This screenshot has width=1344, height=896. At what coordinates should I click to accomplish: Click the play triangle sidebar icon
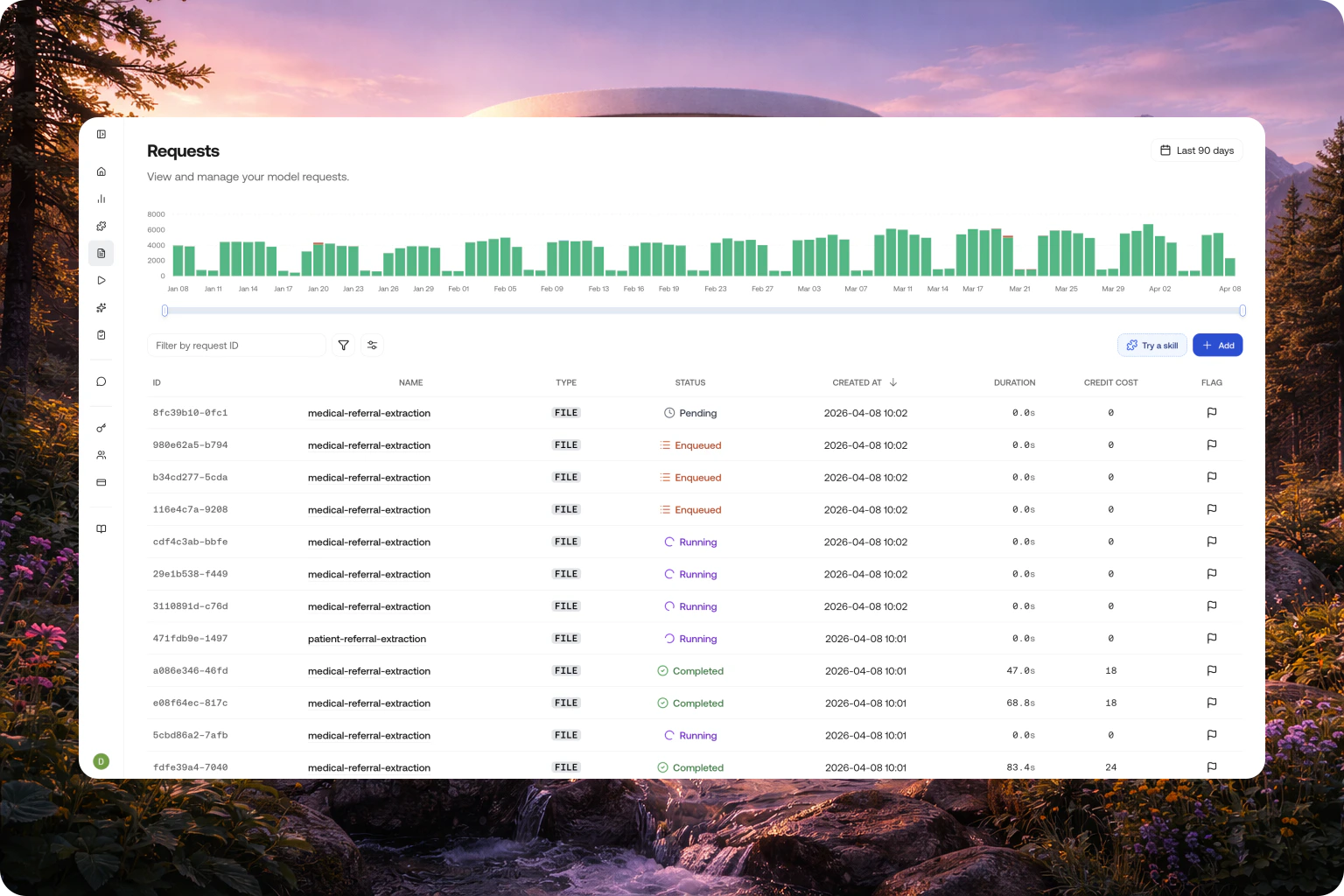[x=101, y=280]
